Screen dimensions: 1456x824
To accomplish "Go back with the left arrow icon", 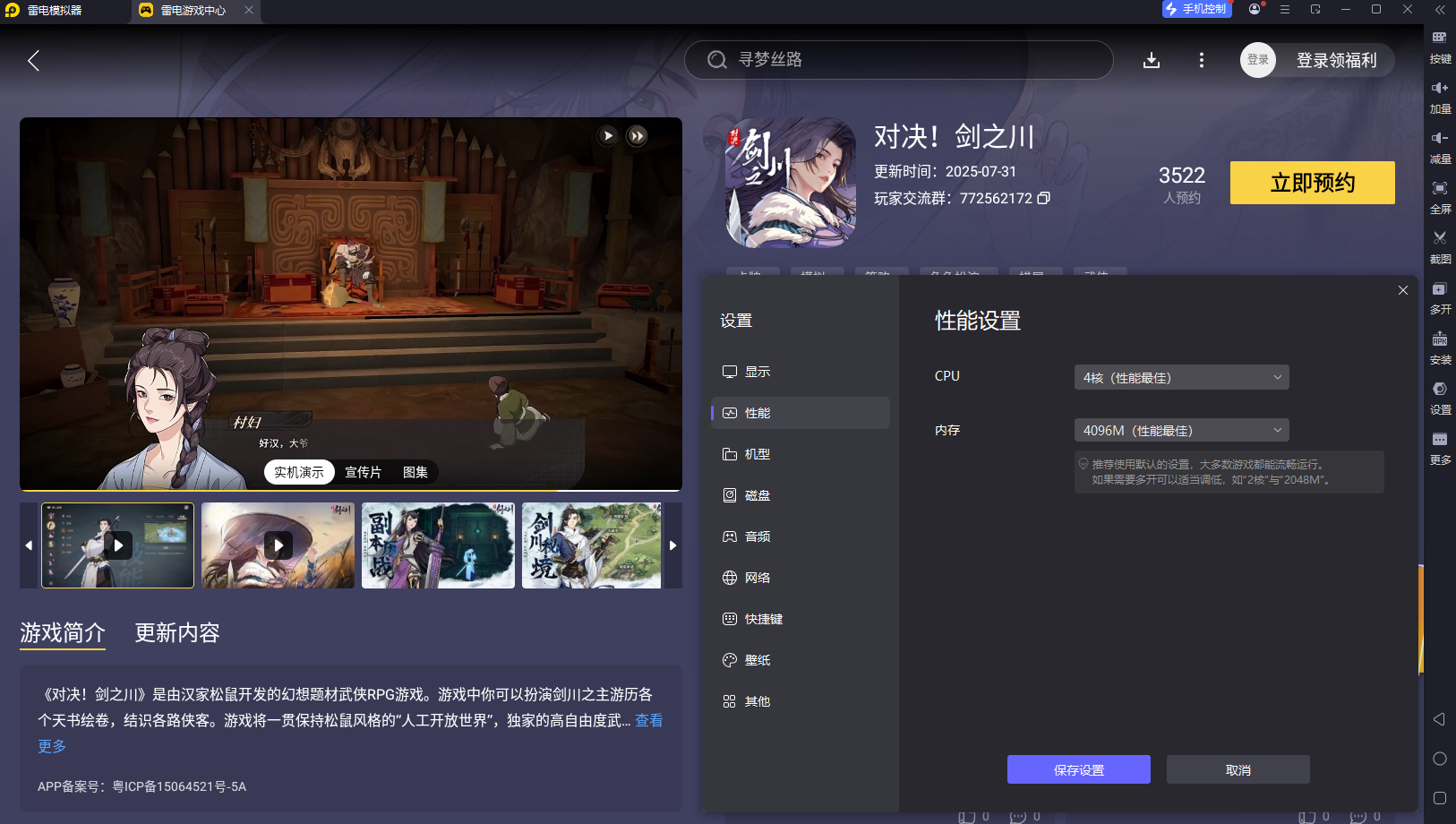I will point(33,60).
